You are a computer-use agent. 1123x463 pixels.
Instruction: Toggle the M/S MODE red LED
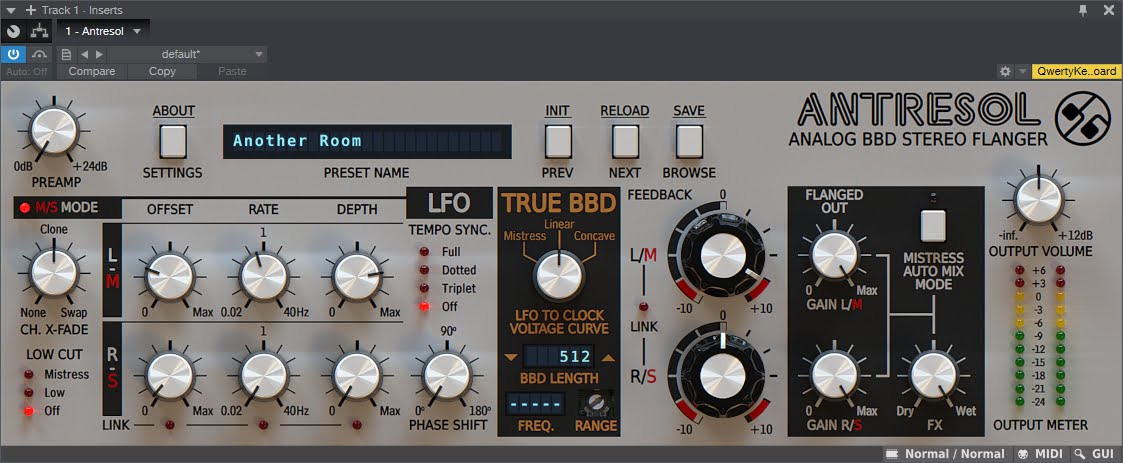(x=26, y=209)
